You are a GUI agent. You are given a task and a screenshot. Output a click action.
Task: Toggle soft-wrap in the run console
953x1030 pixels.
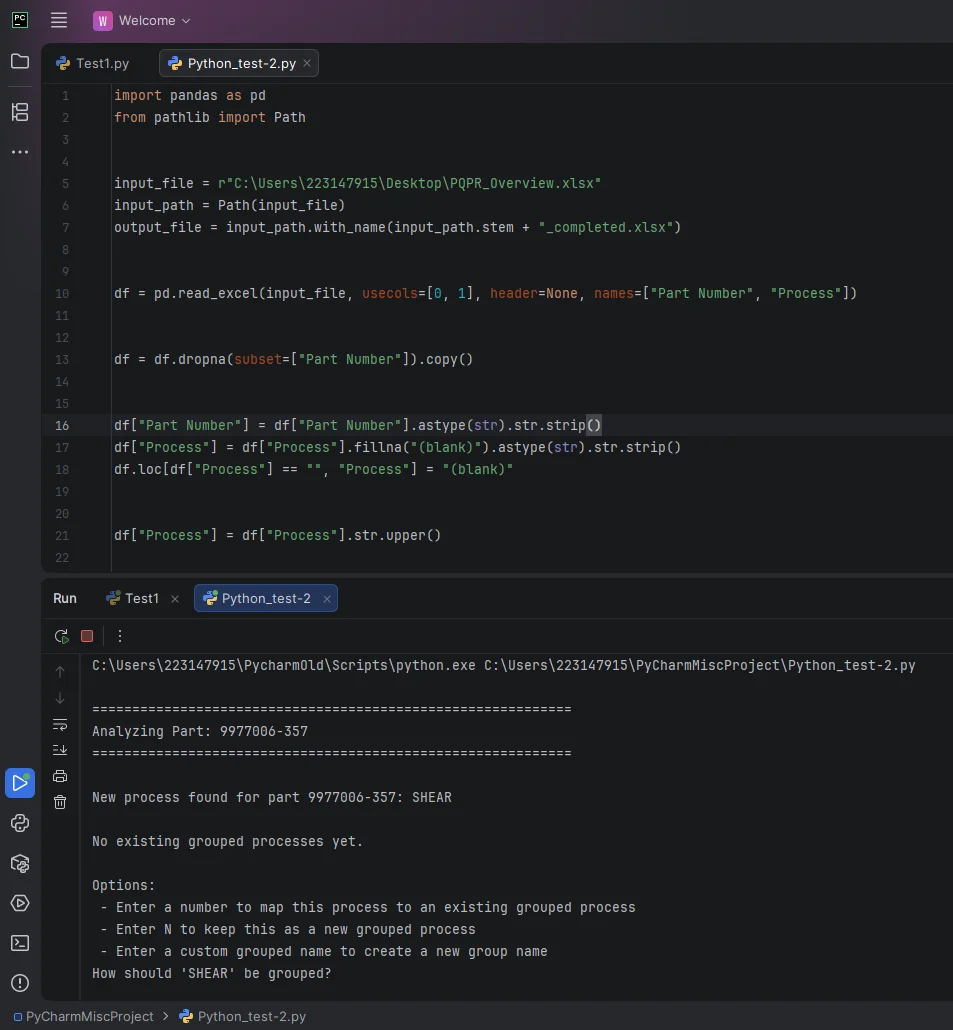60,725
